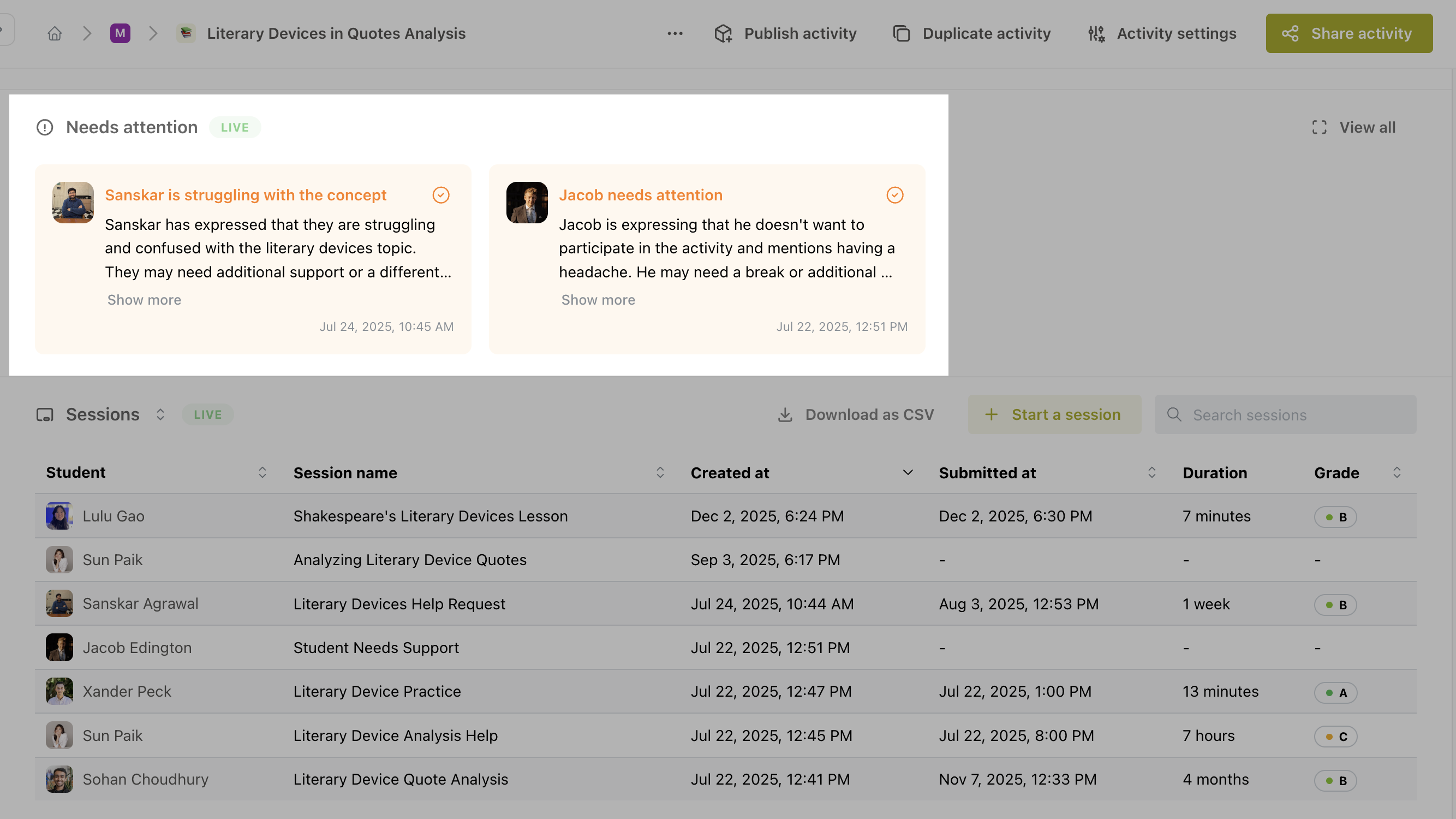This screenshot has width=1456, height=819.
Task: Download sessions as CSV
Action: coord(855,414)
